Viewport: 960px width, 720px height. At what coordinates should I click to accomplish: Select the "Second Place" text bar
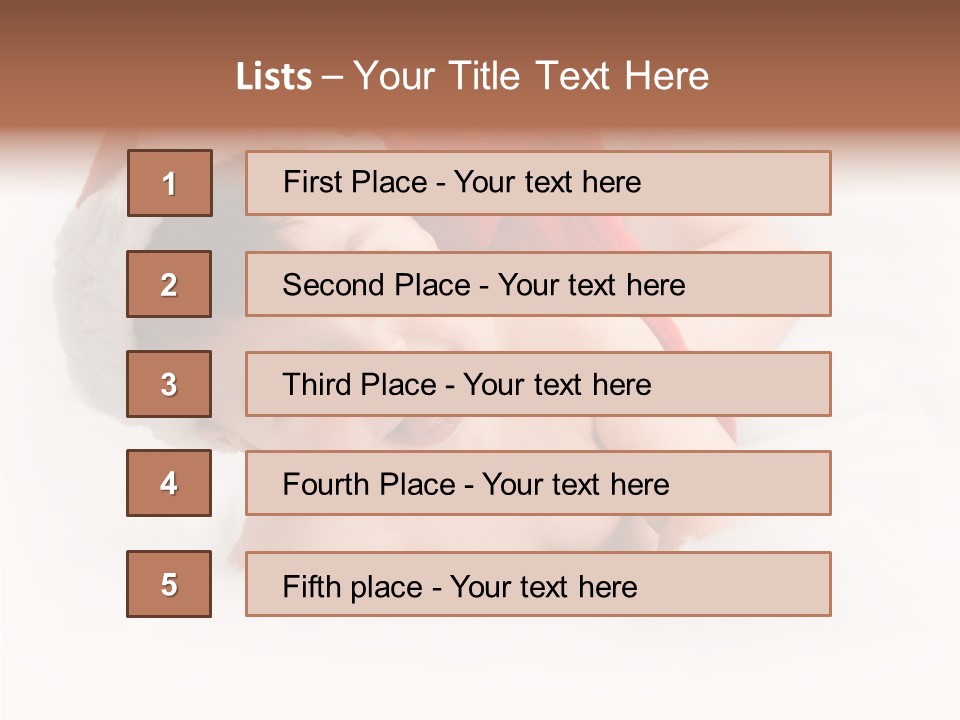click(538, 284)
